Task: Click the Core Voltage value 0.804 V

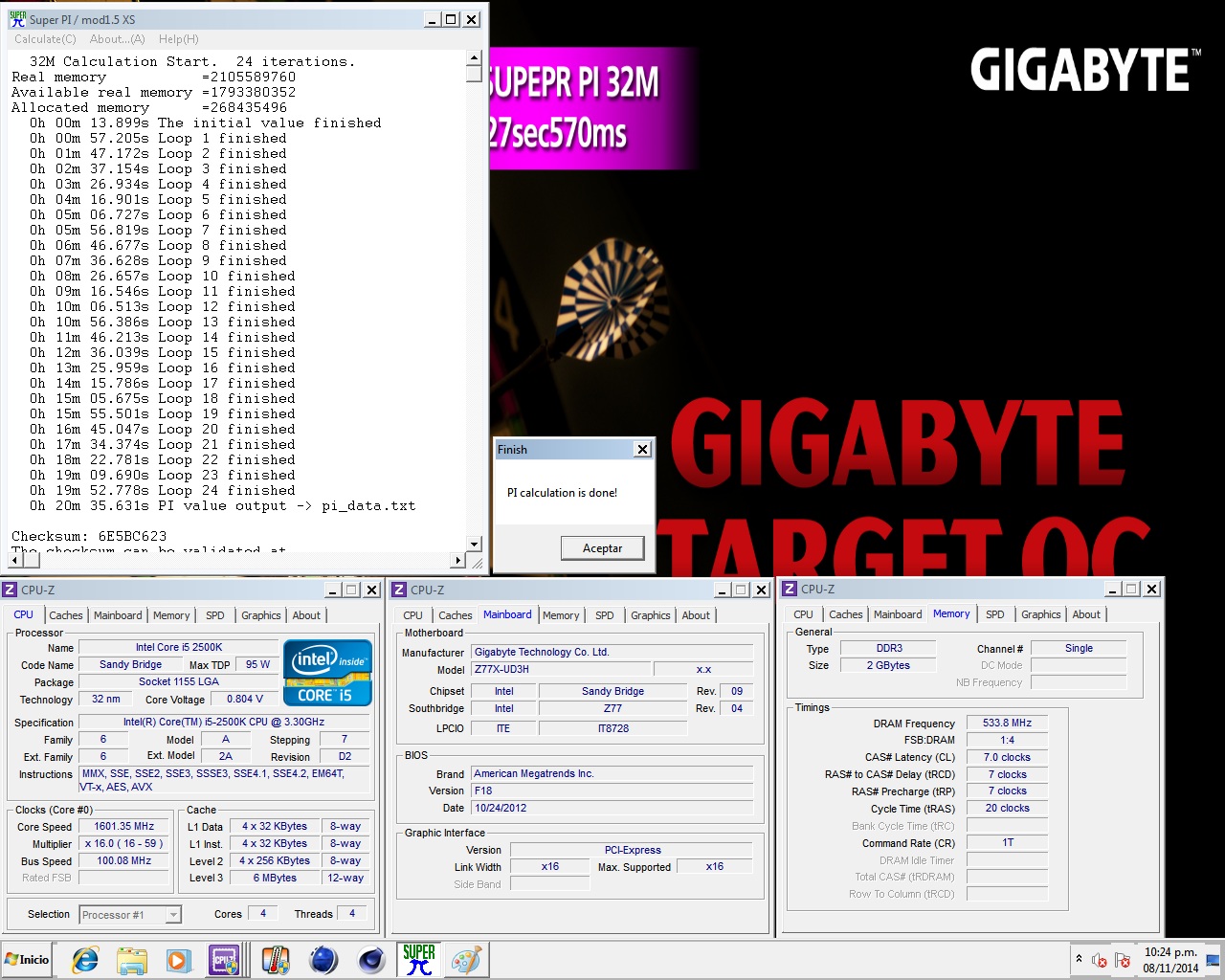Action: click(245, 699)
